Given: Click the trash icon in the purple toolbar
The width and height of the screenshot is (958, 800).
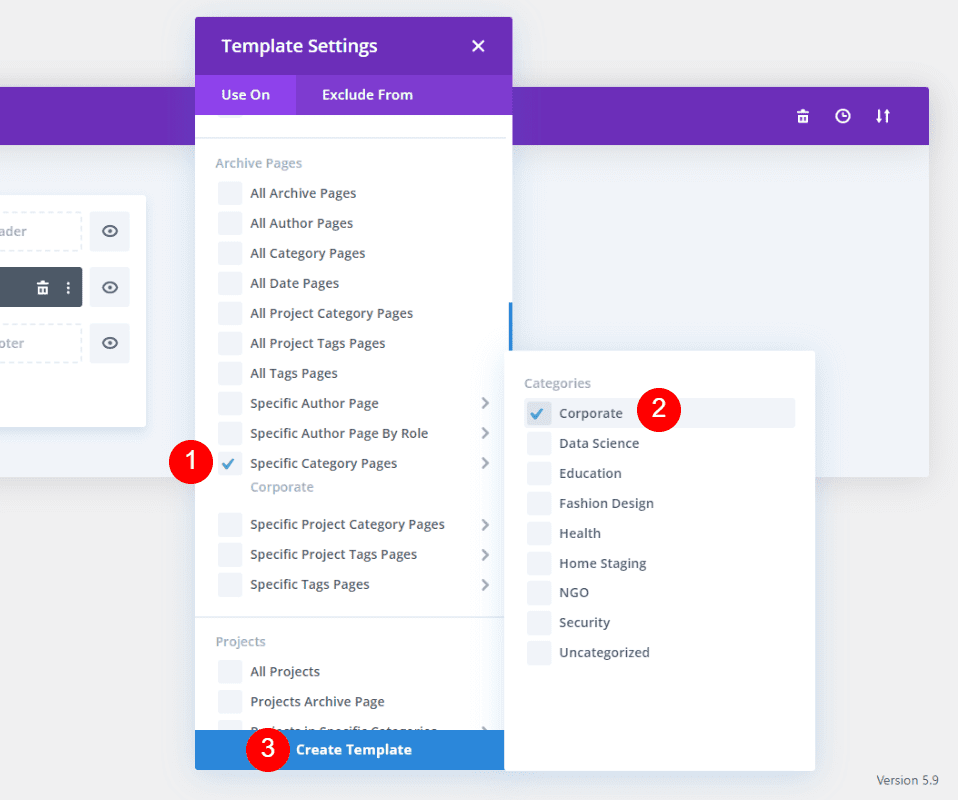Looking at the screenshot, I should tap(802, 116).
